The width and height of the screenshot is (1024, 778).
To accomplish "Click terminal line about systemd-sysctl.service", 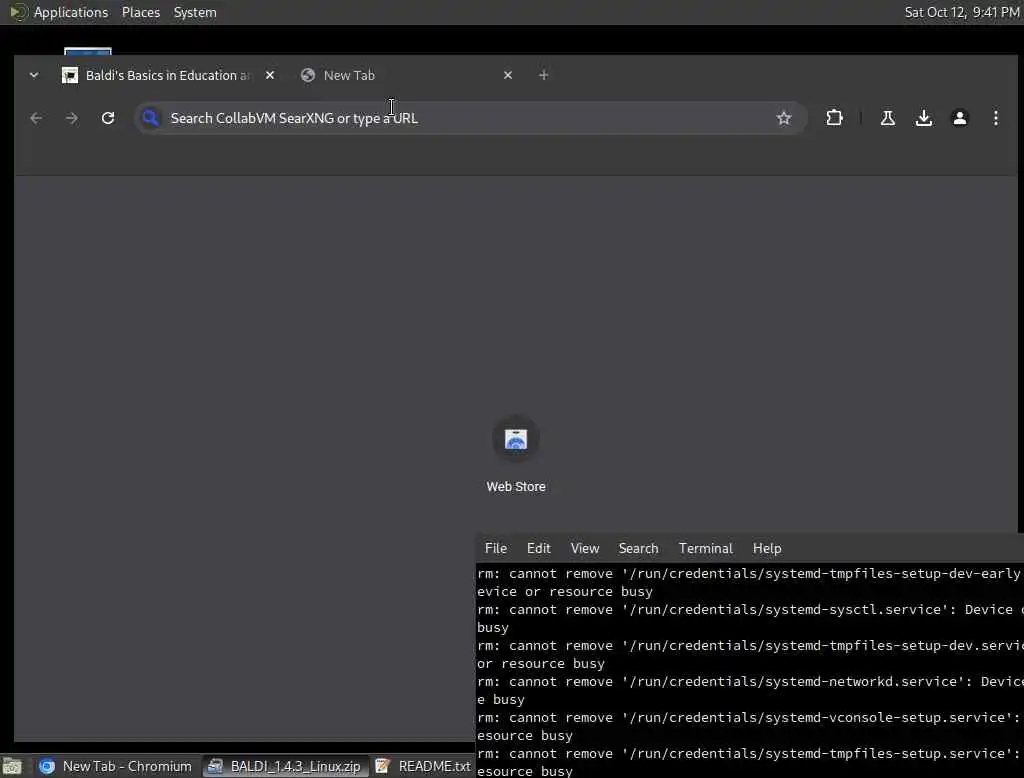I will [x=750, y=609].
